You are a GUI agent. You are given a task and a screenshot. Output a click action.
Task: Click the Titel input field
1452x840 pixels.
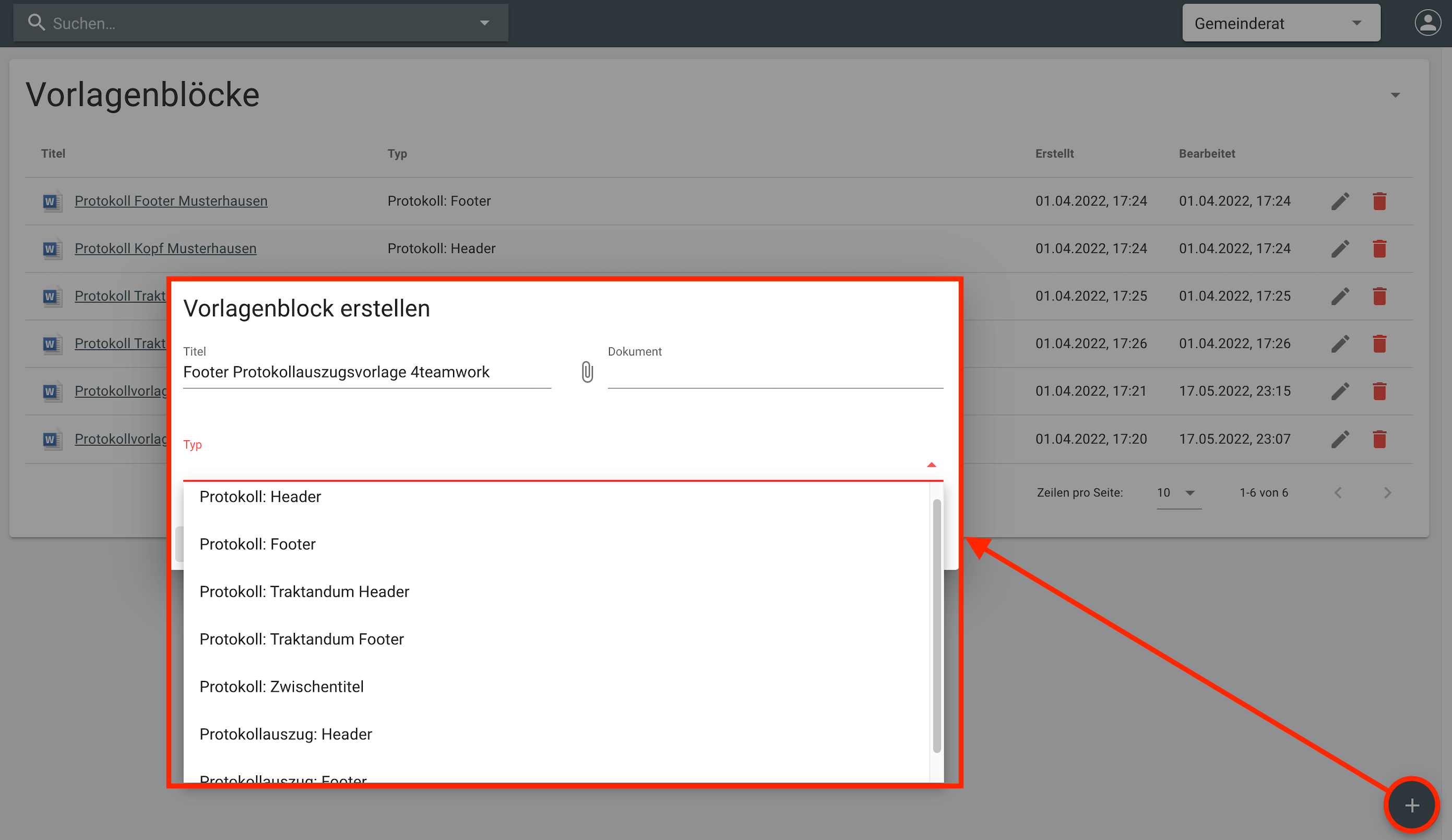tap(366, 372)
